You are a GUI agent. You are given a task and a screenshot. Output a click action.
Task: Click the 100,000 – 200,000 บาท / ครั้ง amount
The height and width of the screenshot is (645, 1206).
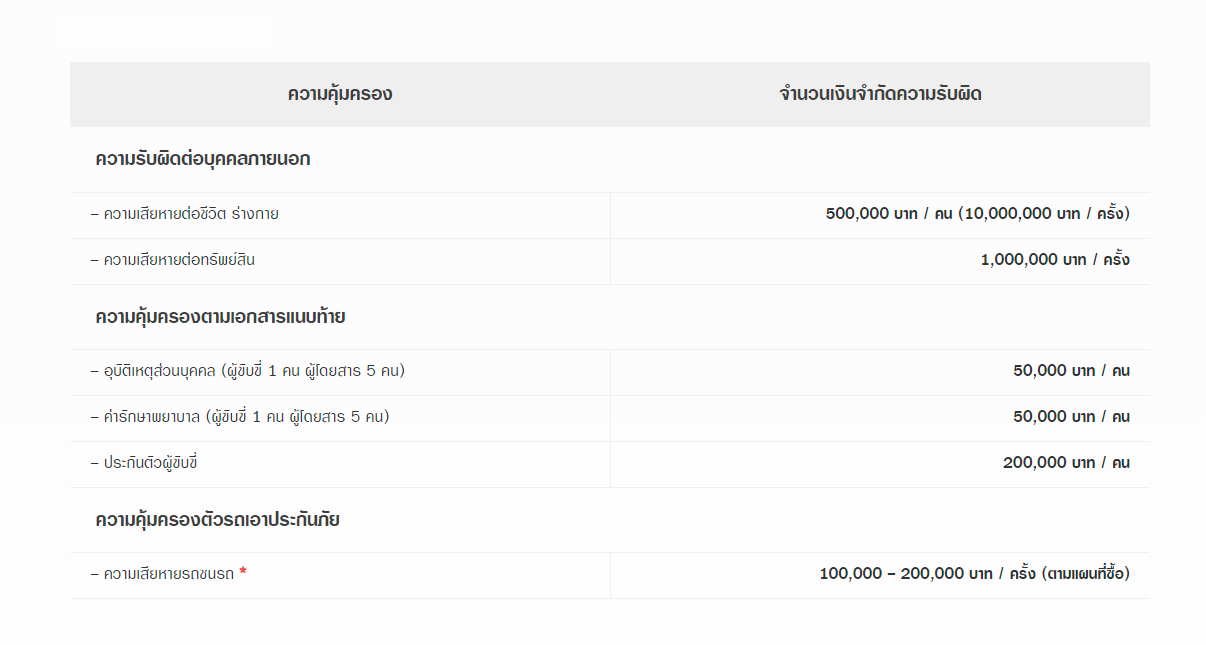click(927, 574)
